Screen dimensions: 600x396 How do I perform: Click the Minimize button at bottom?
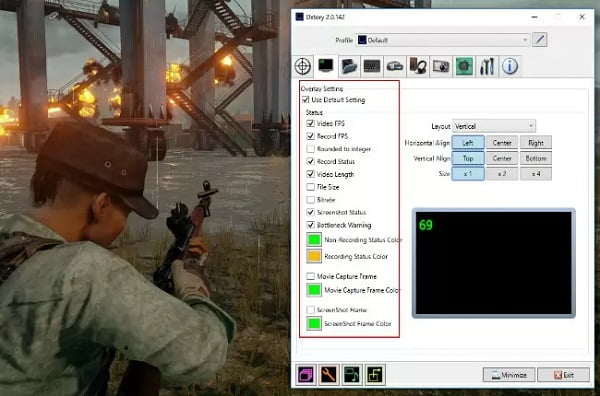pyautogui.click(x=509, y=375)
